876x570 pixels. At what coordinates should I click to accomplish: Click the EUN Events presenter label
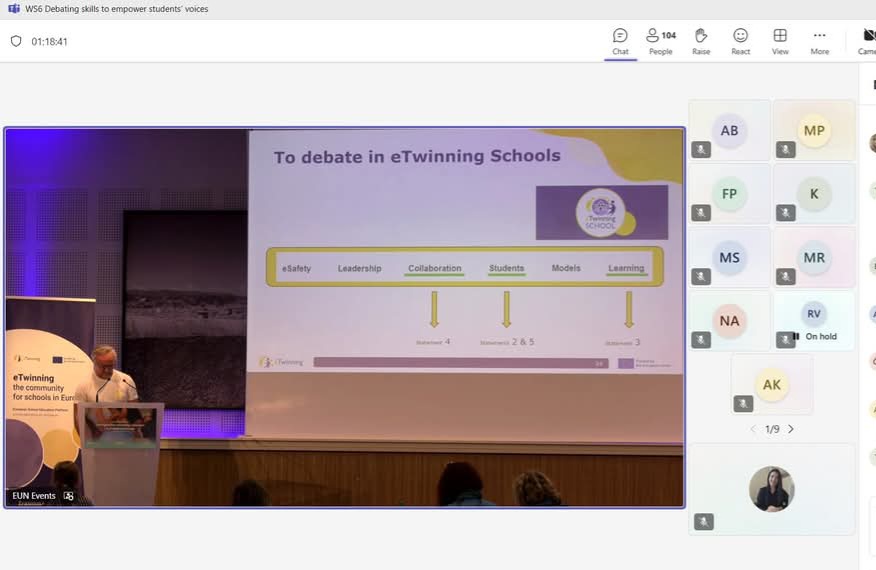coord(34,496)
